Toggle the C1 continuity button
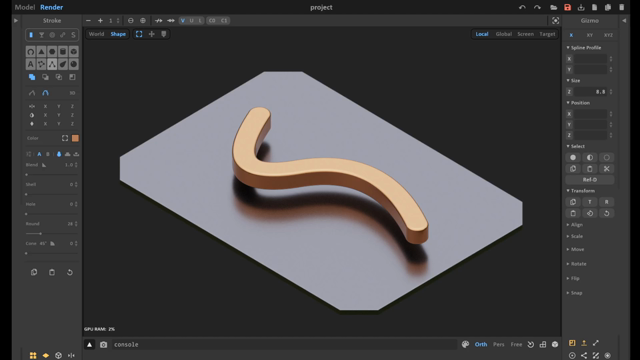 pos(224,20)
